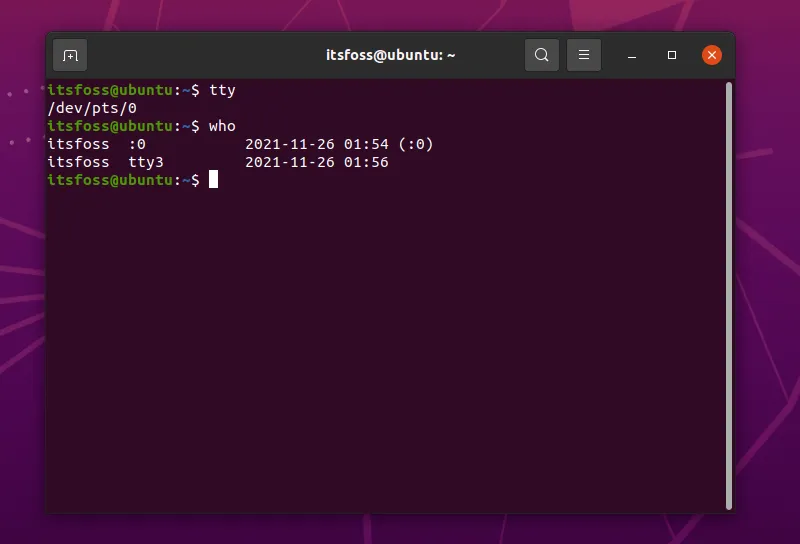Open a new terminal tab
The width and height of the screenshot is (800, 544).
pos(70,55)
